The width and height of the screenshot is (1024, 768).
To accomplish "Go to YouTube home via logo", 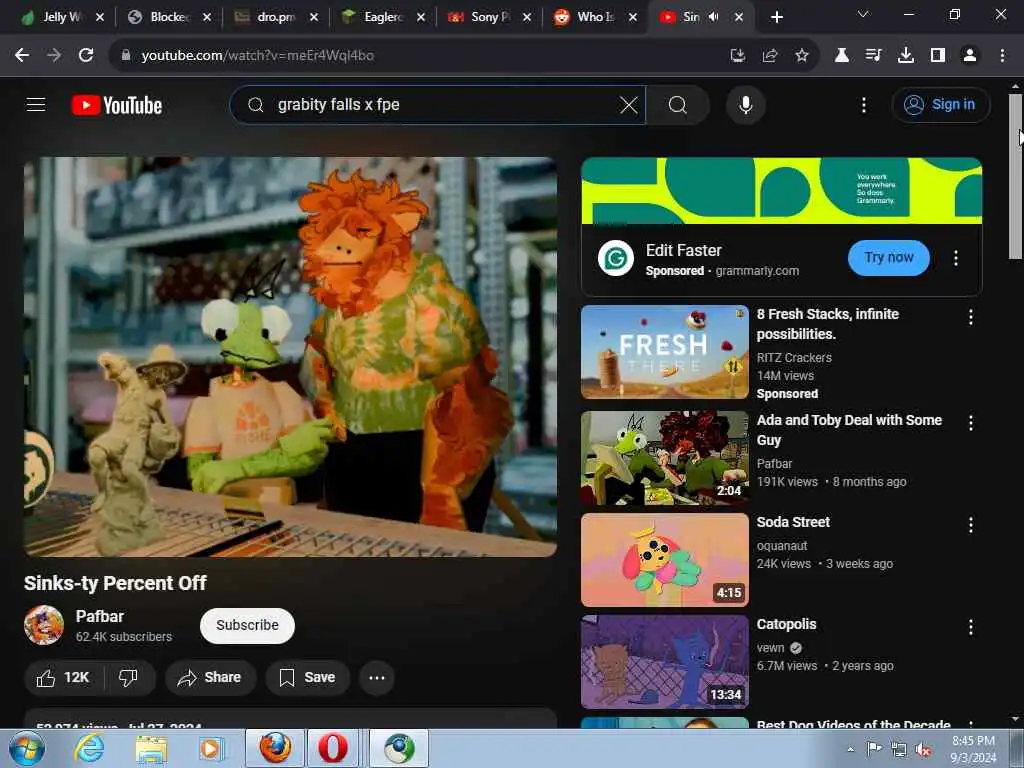I will pyautogui.click(x=117, y=105).
